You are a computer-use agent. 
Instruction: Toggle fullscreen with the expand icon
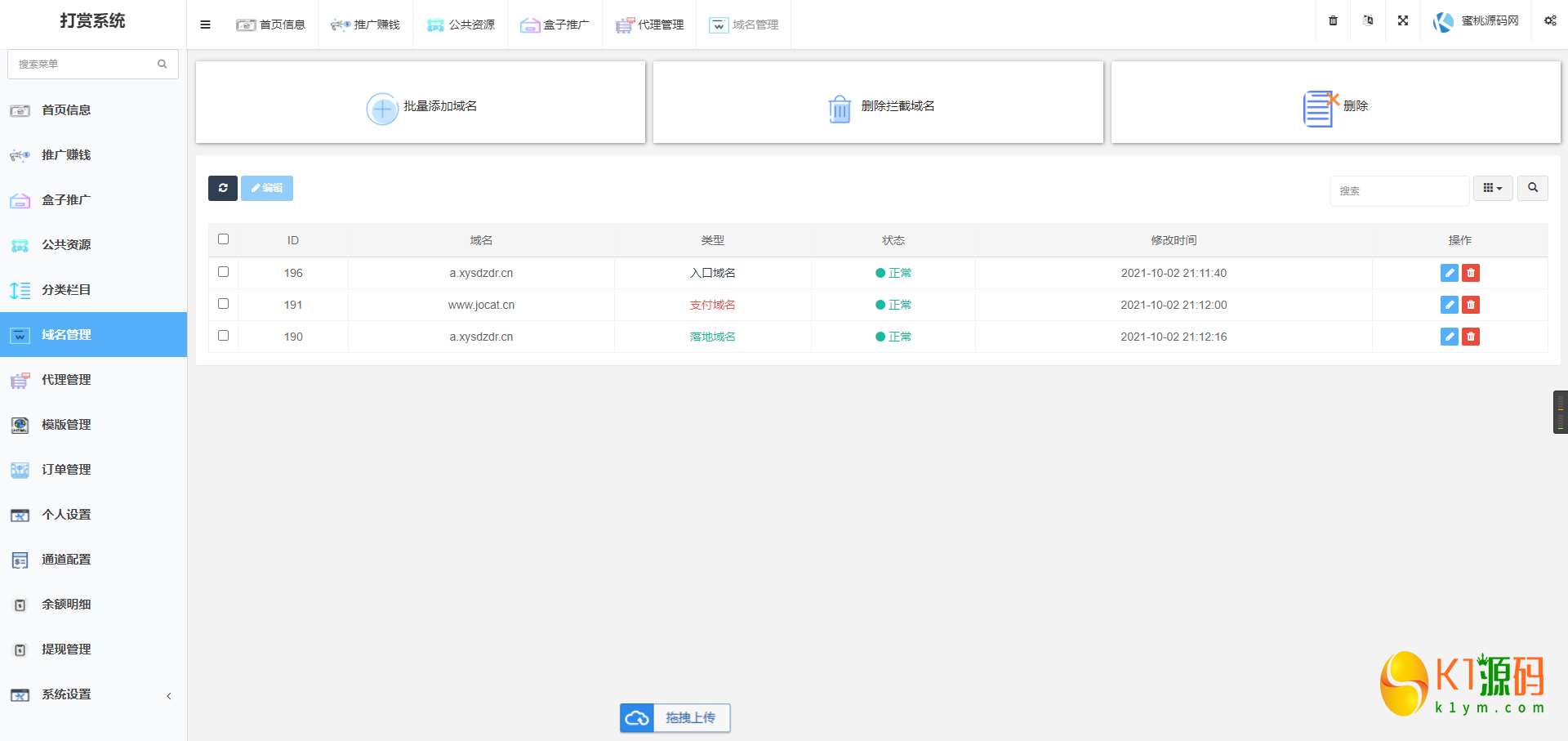tap(1403, 21)
